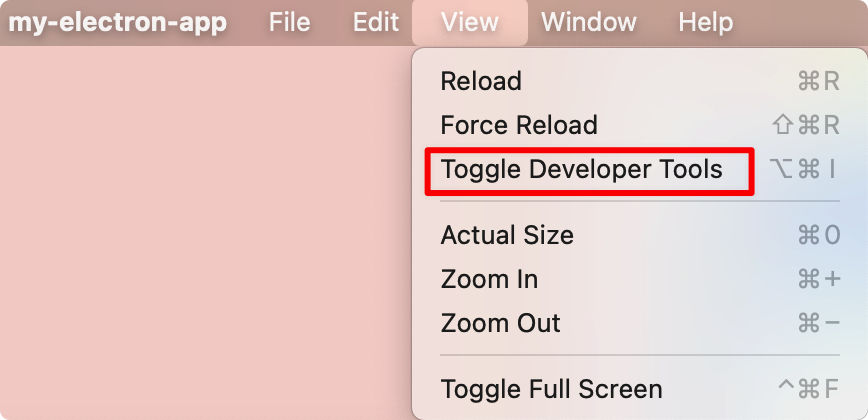Choose Reload from the View menu
The height and width of the screenshot is (420, 868).
[x=640, y=81]
